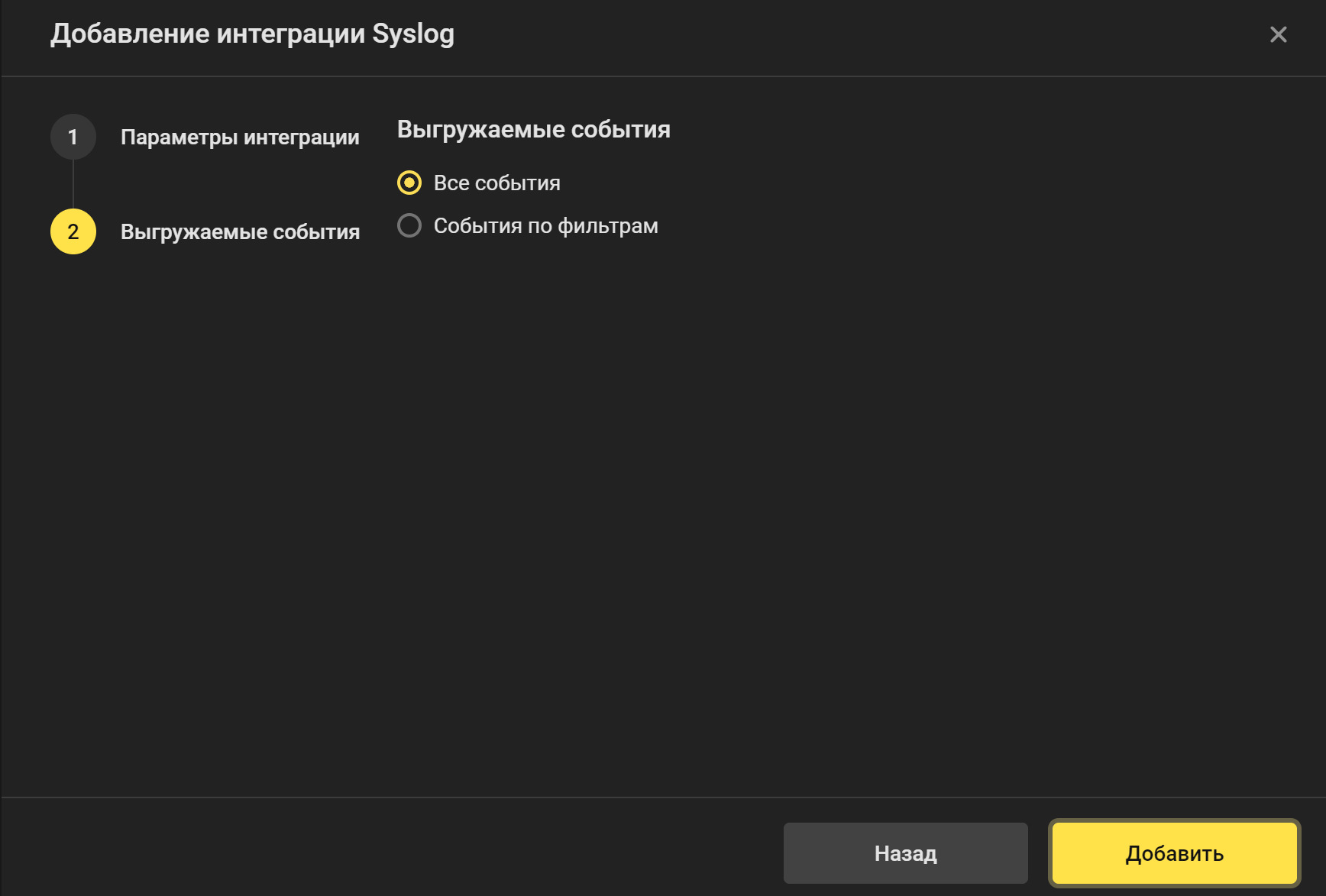Select "Выгружаемые события" step label
1326x896 pixels.
(x=239, y=231)
